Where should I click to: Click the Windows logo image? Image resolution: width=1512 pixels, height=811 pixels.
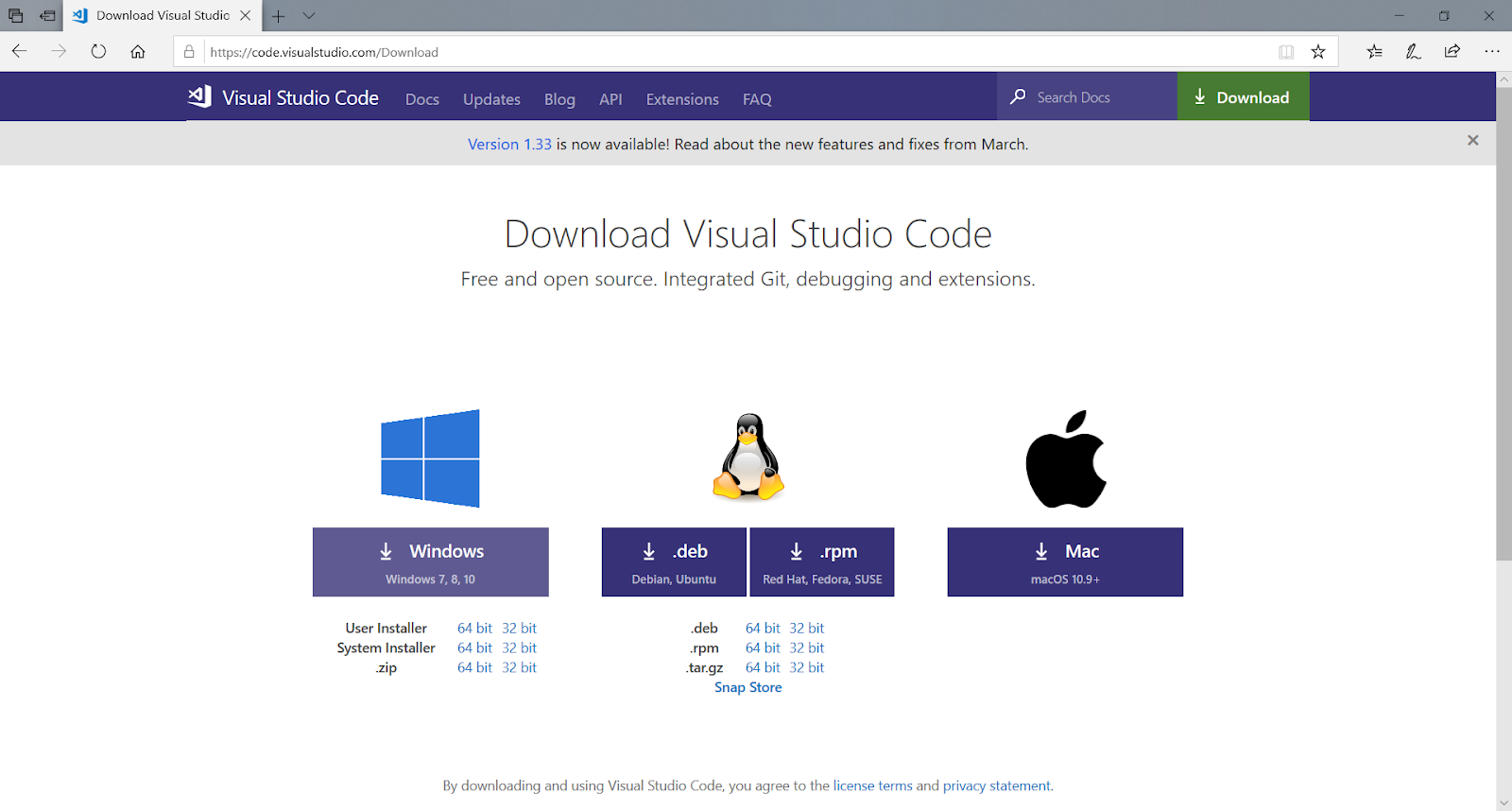[x=430, y=458]
